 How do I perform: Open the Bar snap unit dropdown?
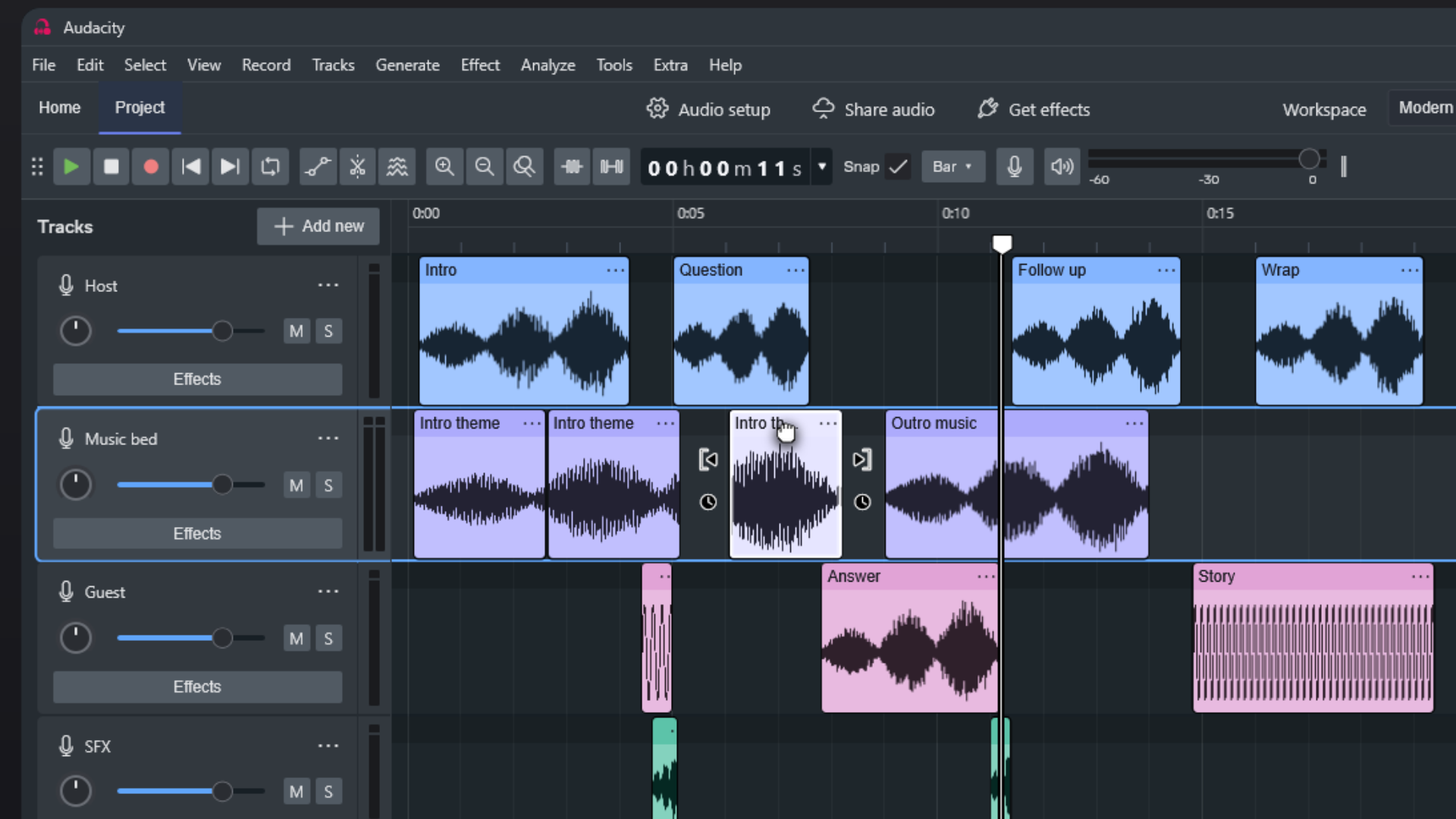[953, 167]
